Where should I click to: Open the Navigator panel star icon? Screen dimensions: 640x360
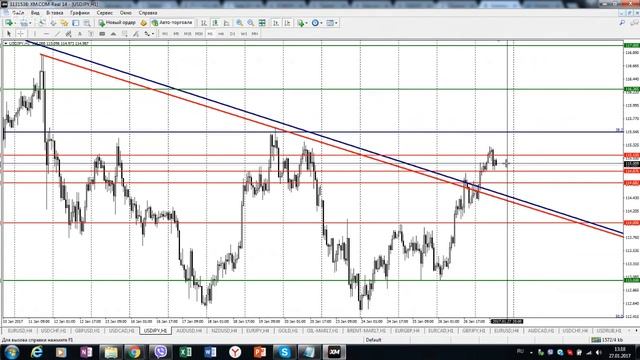coord(64,23)
